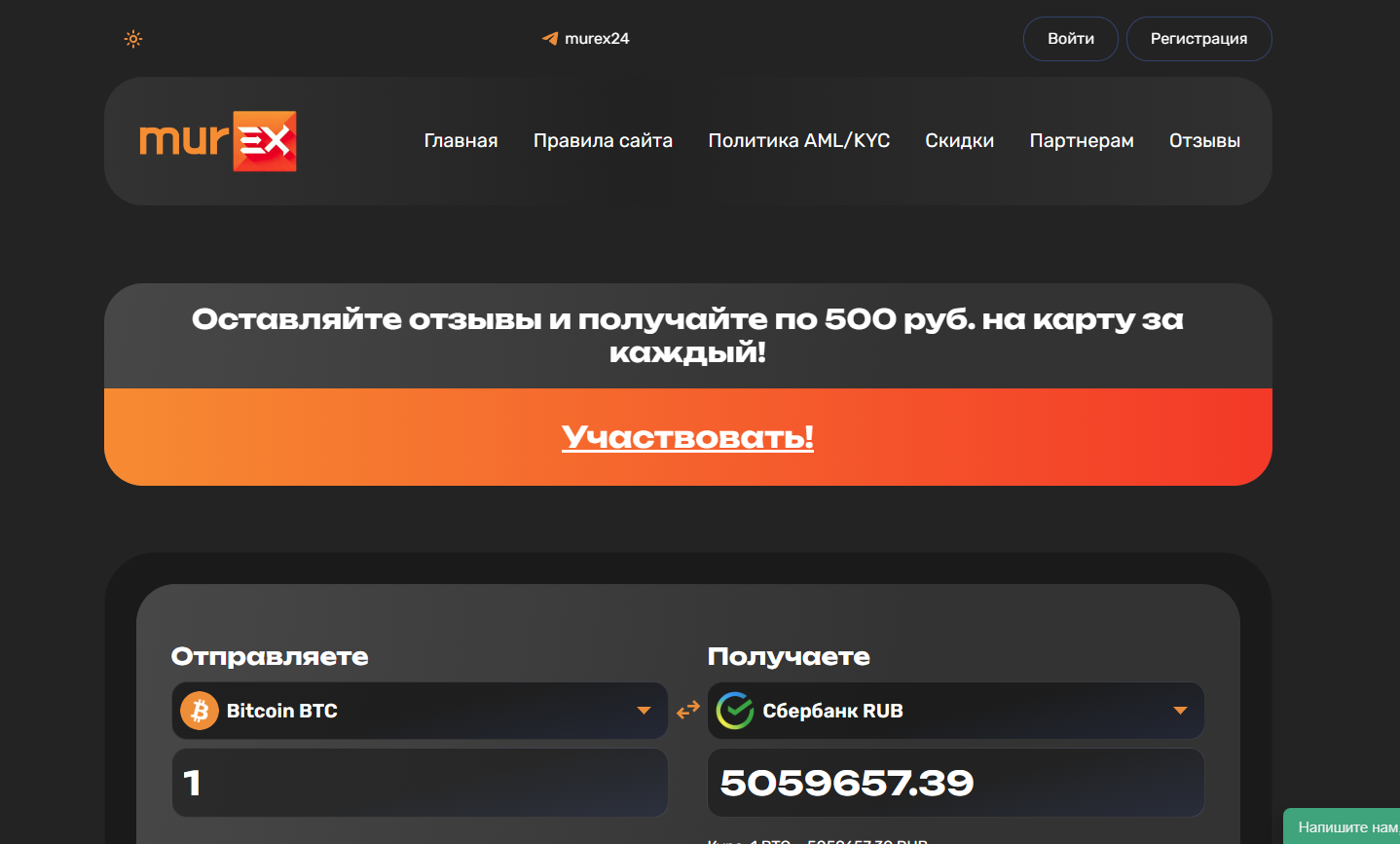Viewport: 1400px width, 844px height.
Task: Open Политика AML/KYC page
Action: coord(799,141)
